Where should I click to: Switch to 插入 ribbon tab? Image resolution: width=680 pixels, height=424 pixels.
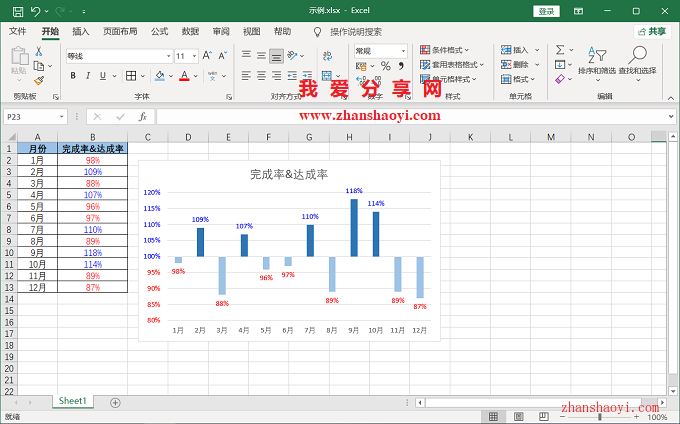click(x=81, y=31)
